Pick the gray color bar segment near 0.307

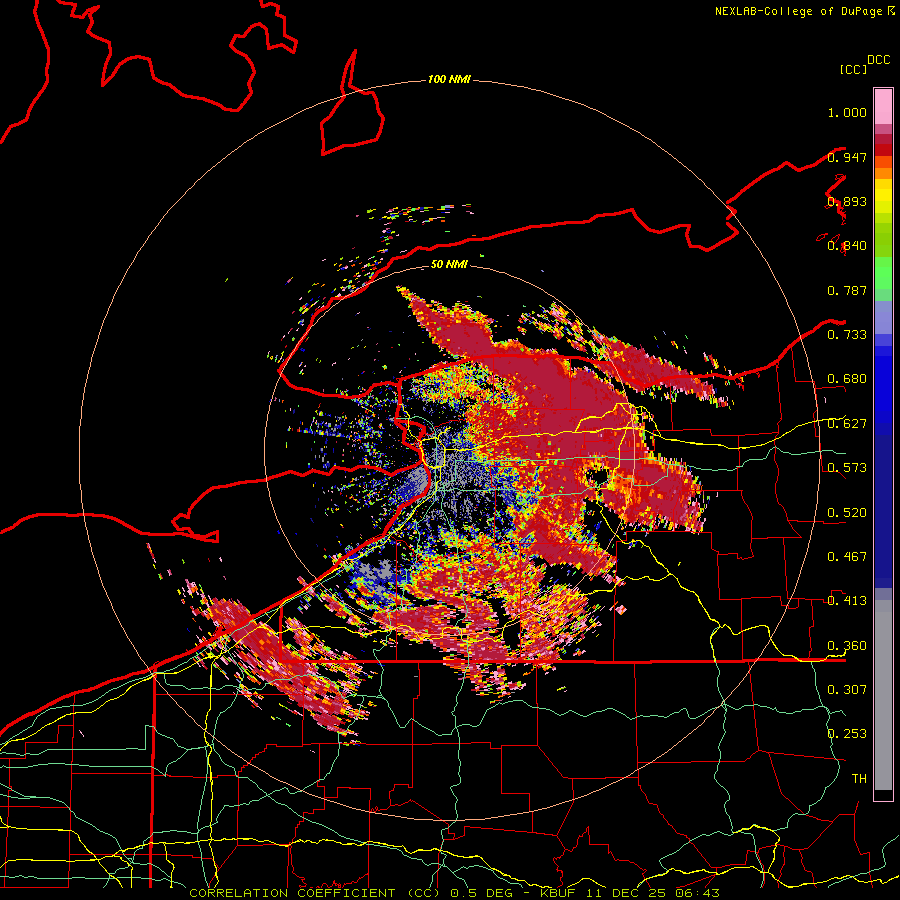click(883, 695)
